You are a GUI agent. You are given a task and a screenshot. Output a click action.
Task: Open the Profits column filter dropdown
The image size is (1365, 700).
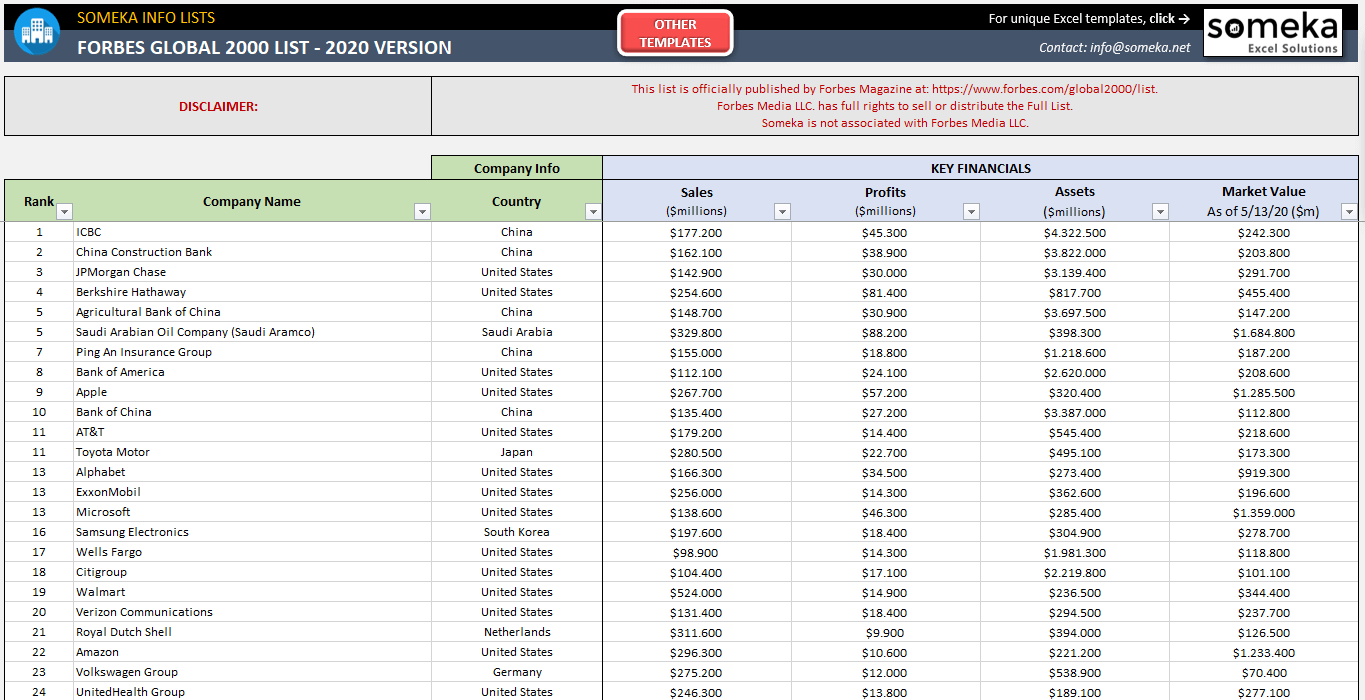(x=971, y=211)
